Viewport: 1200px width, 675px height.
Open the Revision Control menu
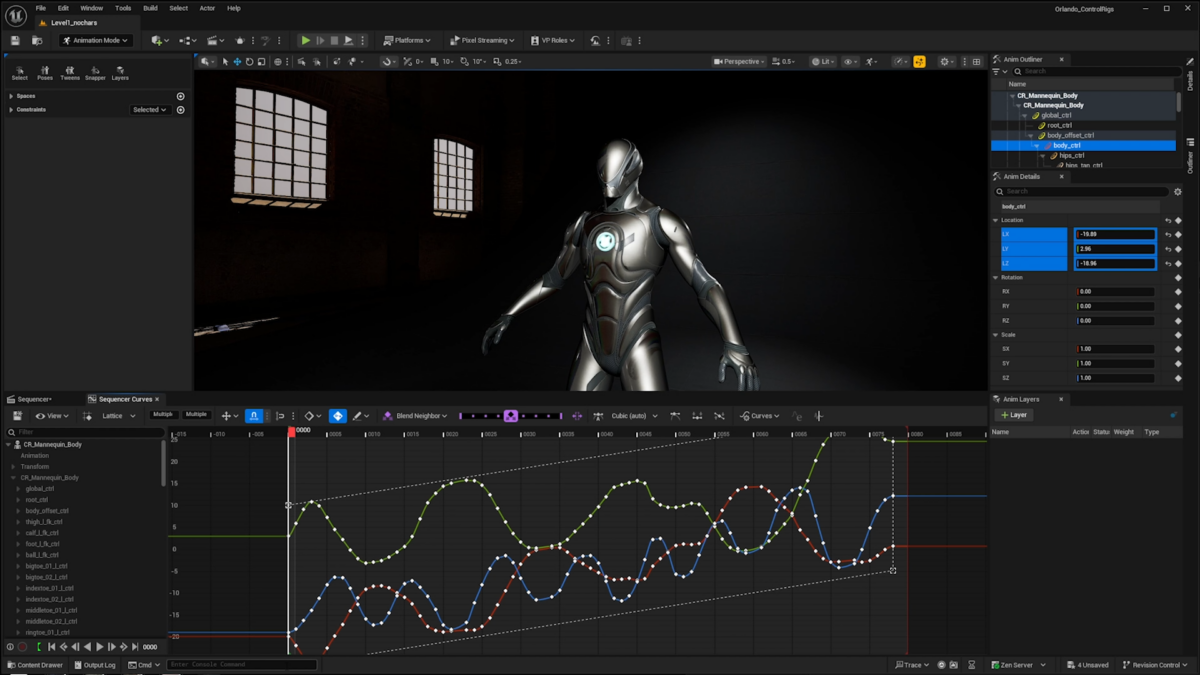click(1155, 665)
